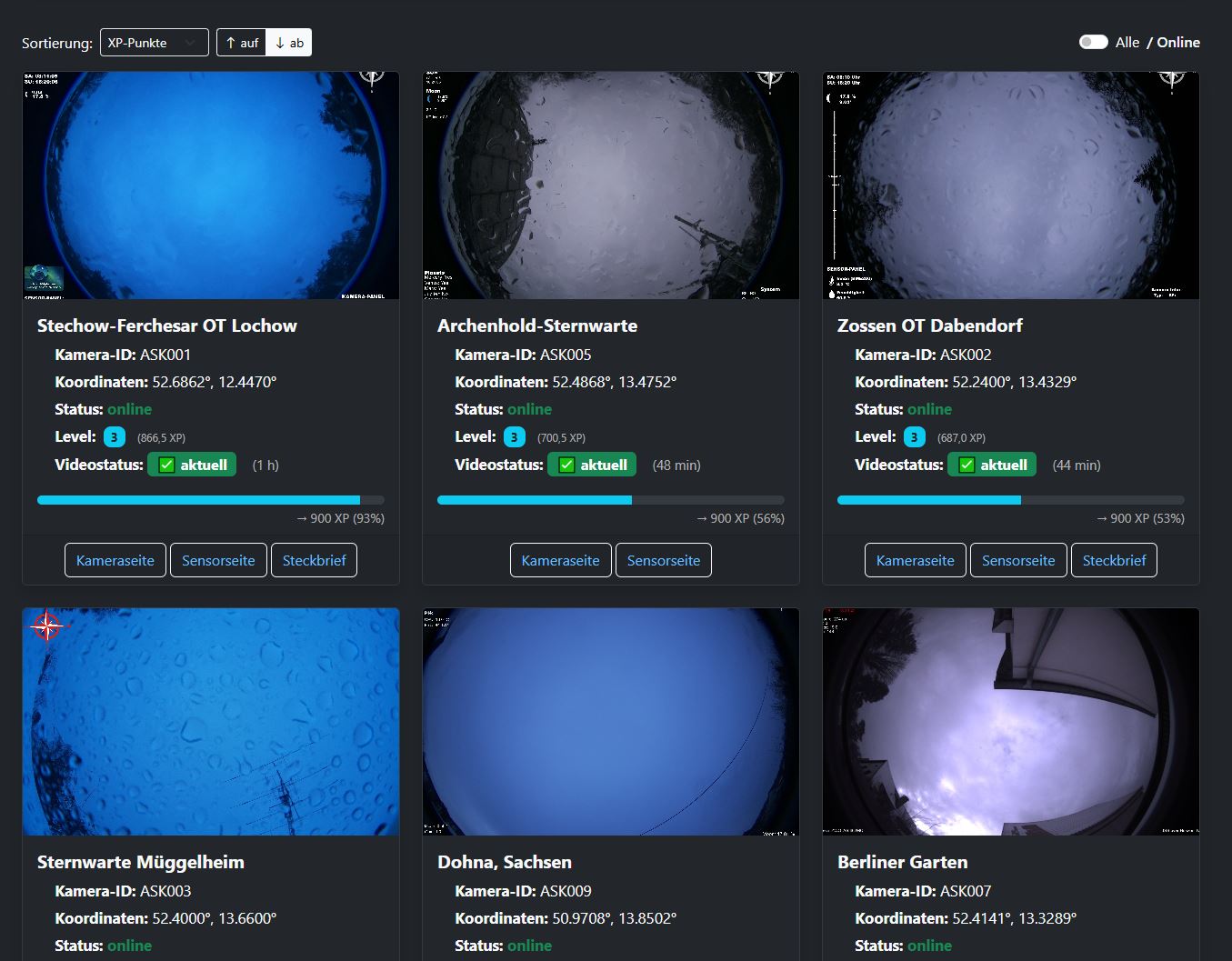The image size is (1232, 961).
Task: Select Alle in the view filter
Action: pyautogui.click(x=1127, y=42)
